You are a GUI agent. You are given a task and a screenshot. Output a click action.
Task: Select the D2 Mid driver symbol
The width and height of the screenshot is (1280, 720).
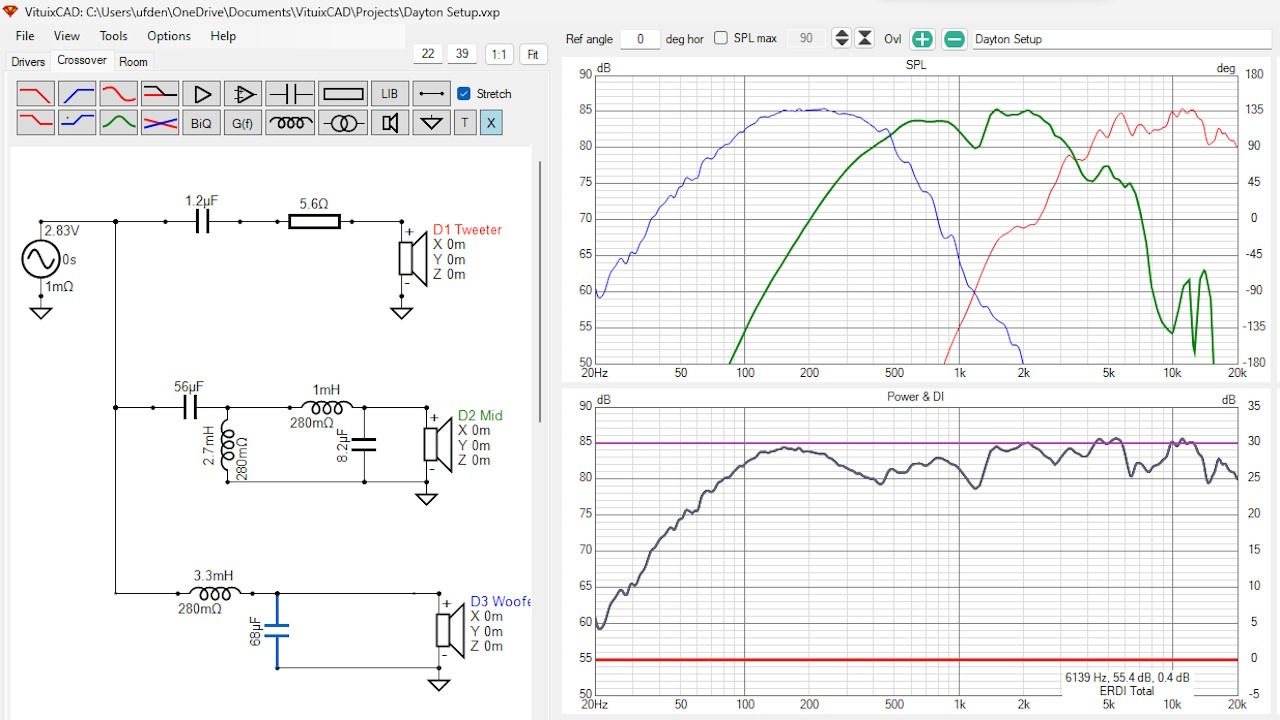(438, 444)
